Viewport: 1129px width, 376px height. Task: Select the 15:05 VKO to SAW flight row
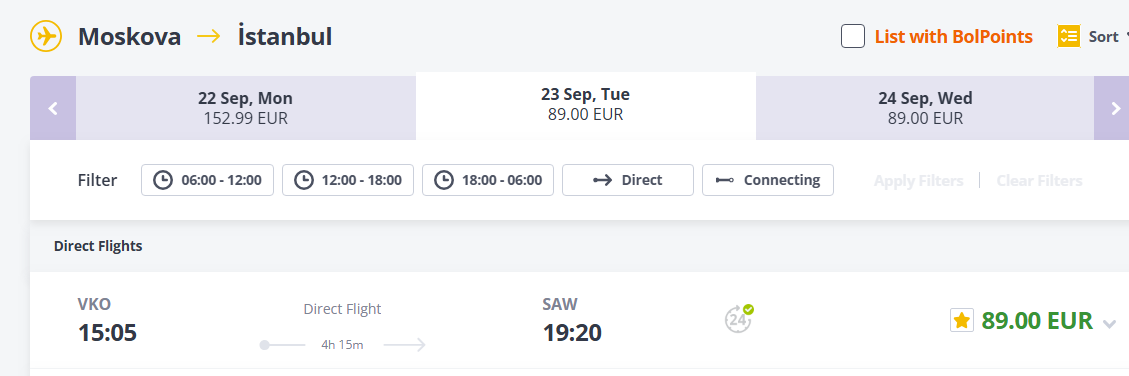click(x=580, y=321)
